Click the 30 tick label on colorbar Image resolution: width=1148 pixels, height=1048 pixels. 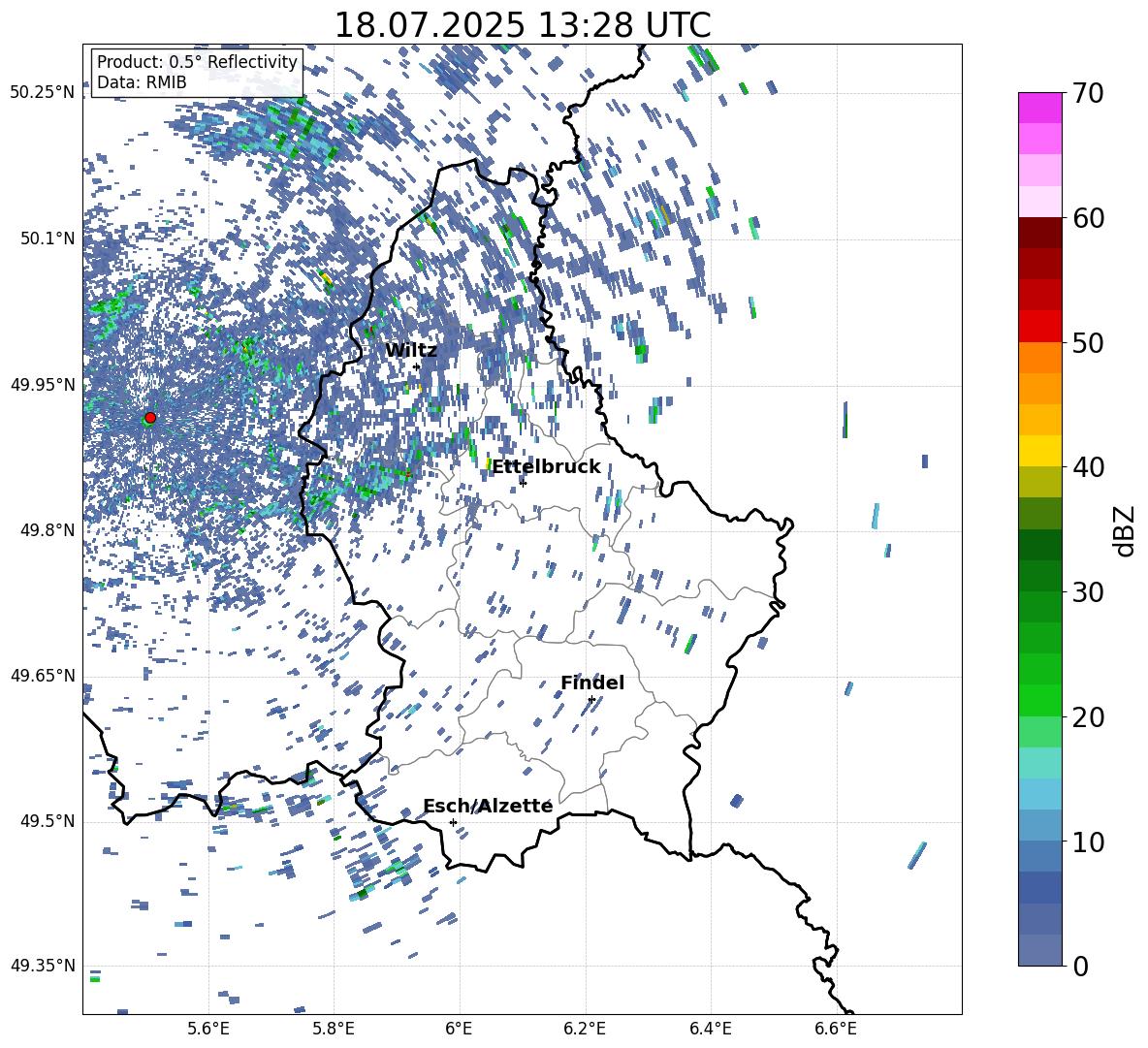tap(1088, 592)
